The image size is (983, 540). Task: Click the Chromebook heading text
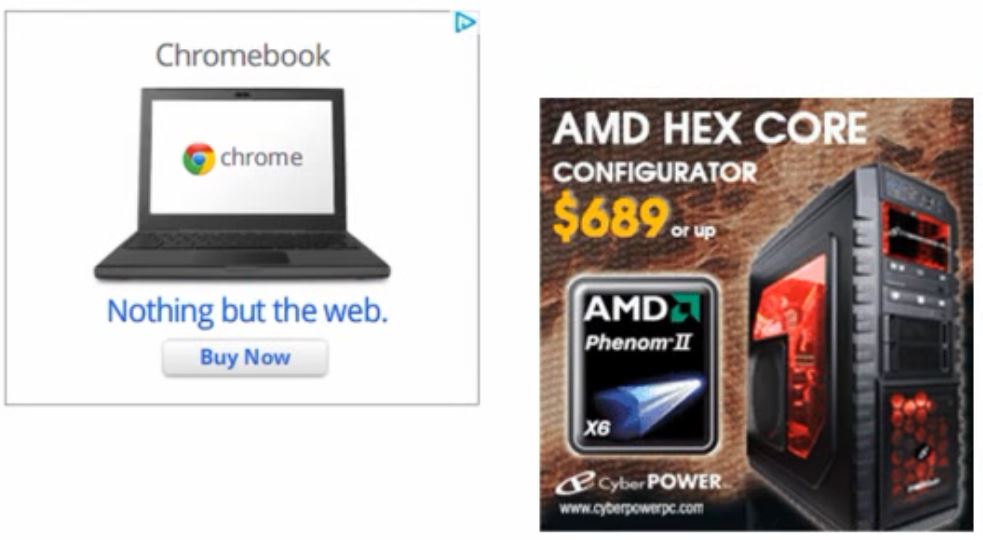coord(243,55)
